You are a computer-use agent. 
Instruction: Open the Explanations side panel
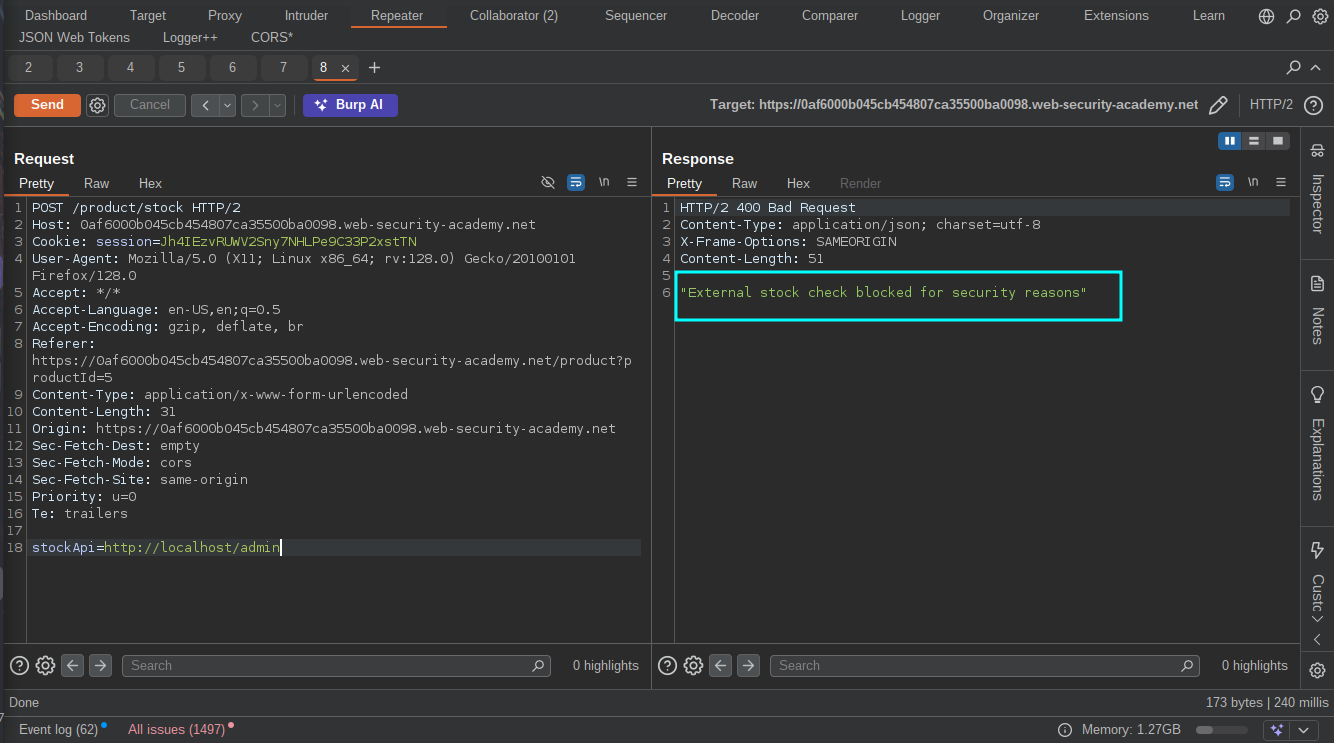(x=1317, y=445)
